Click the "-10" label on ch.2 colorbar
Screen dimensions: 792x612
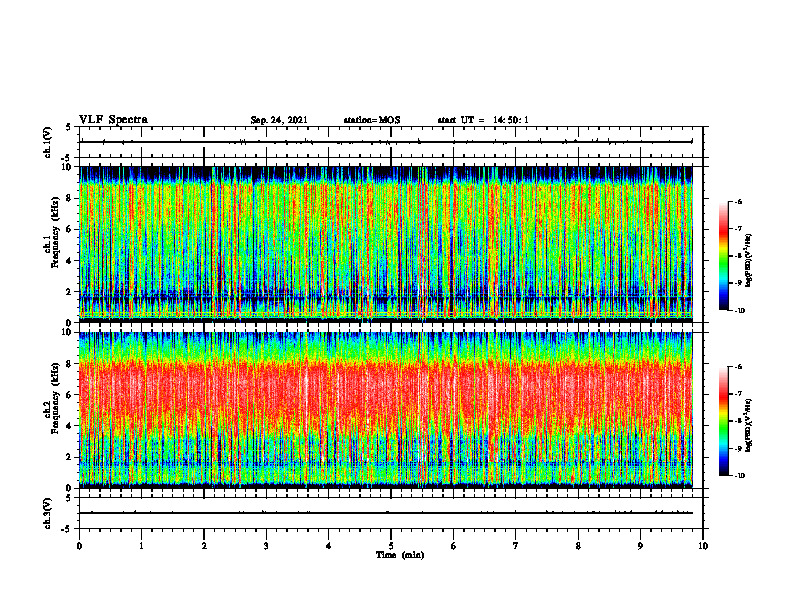[x=739, y=476]
